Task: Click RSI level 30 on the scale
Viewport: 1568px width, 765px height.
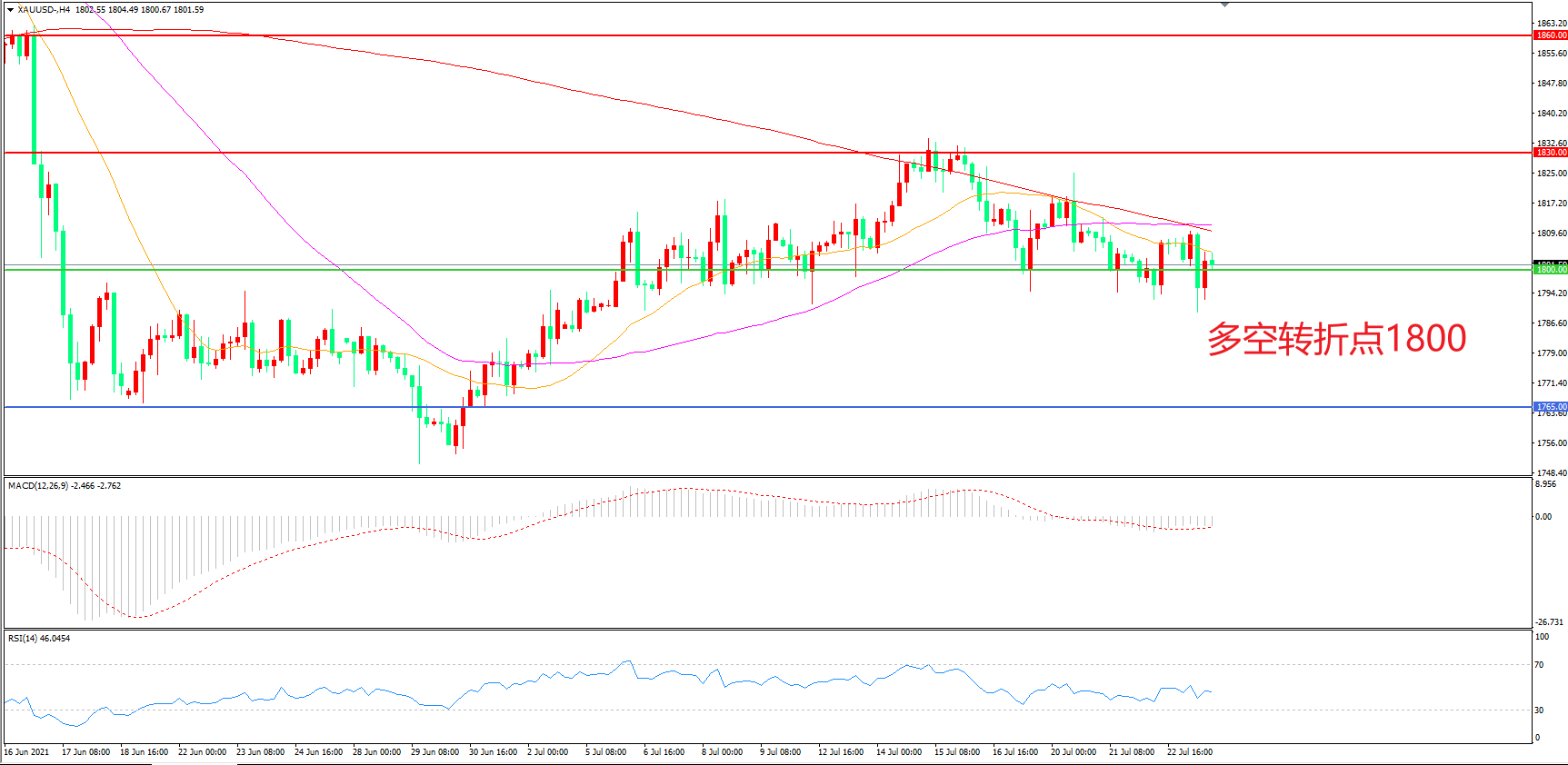Action: 1539,710
